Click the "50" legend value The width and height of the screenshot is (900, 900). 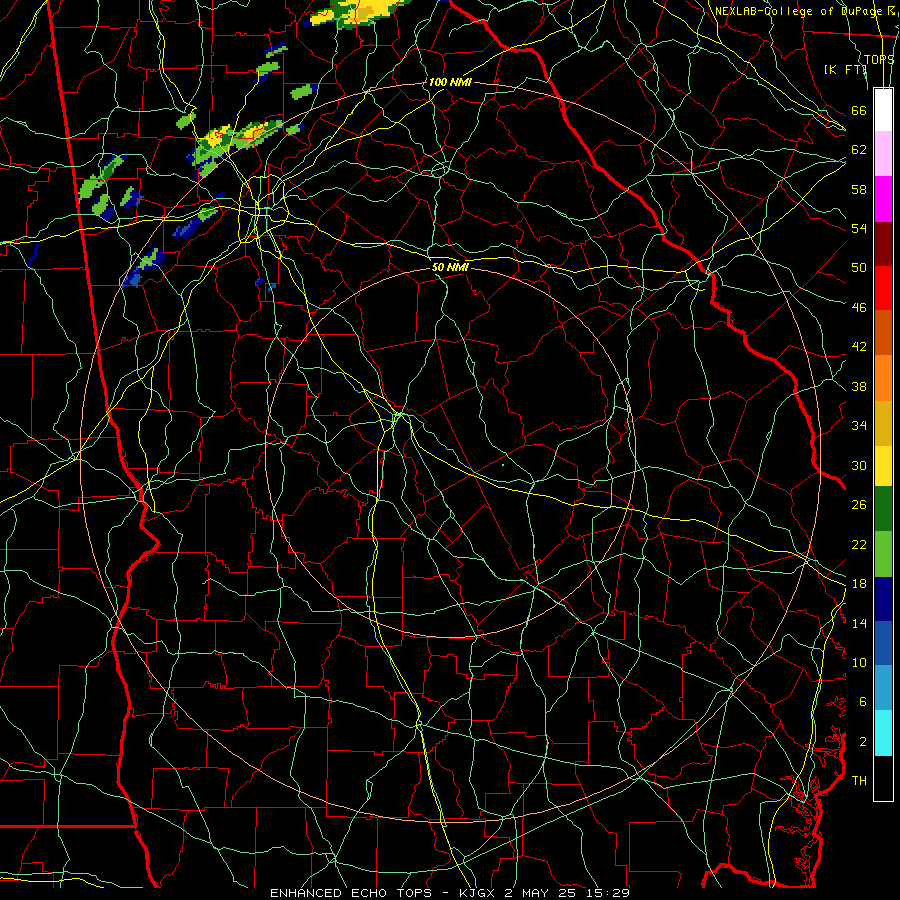click(859, 268)
